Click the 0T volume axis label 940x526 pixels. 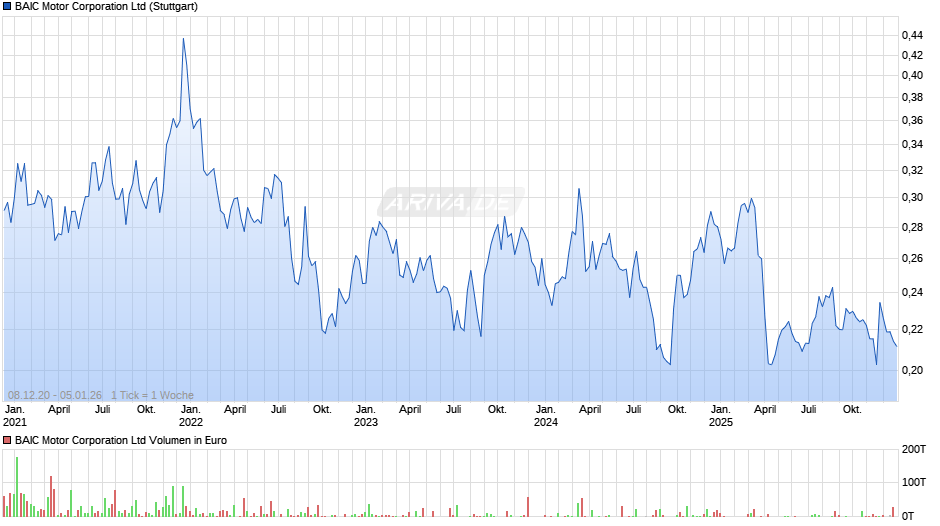pos(908,516)
